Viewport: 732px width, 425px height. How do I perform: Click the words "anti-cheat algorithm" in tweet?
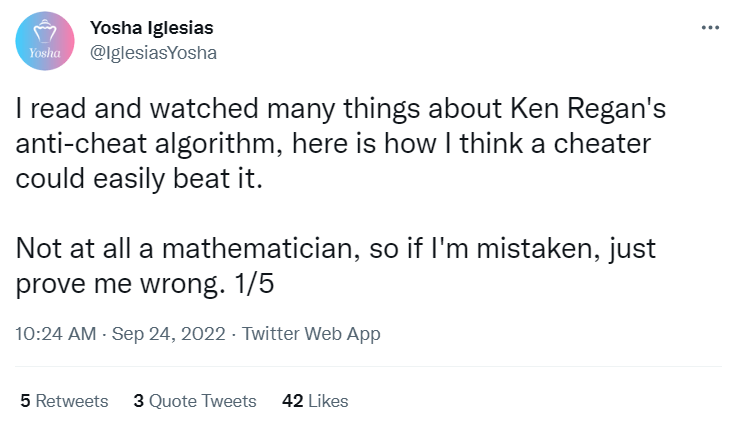click(x=149, y=143)
